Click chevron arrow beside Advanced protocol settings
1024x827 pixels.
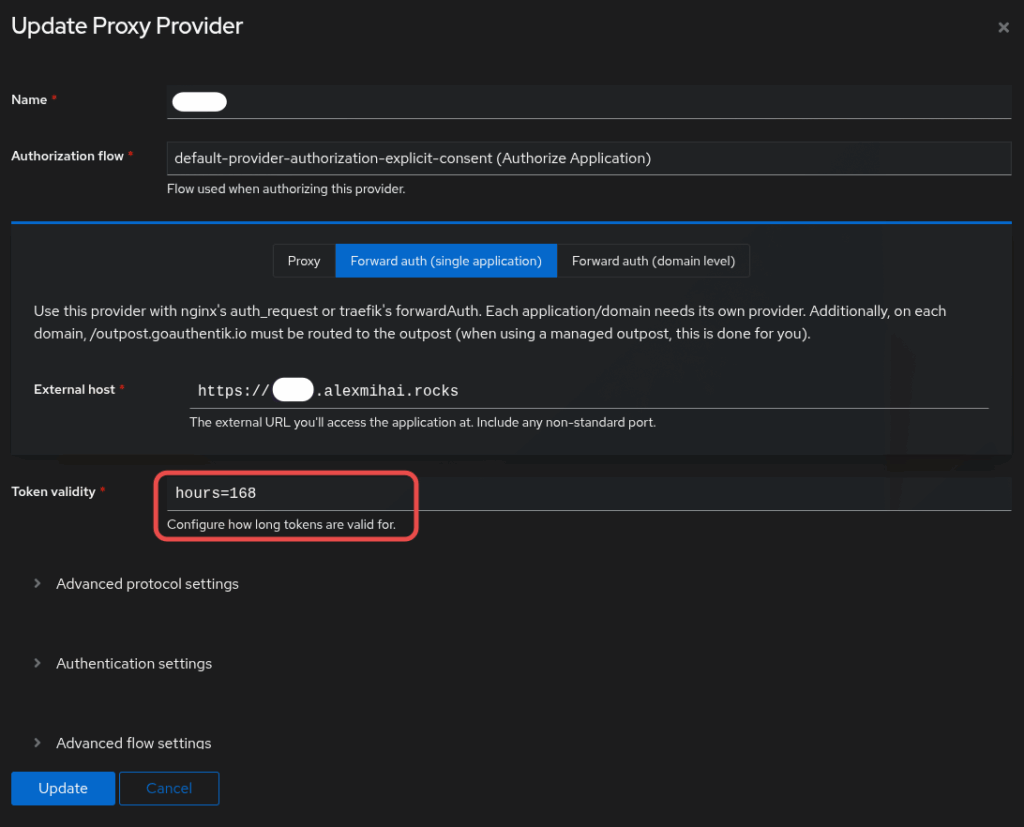click(x=38, y=583)
